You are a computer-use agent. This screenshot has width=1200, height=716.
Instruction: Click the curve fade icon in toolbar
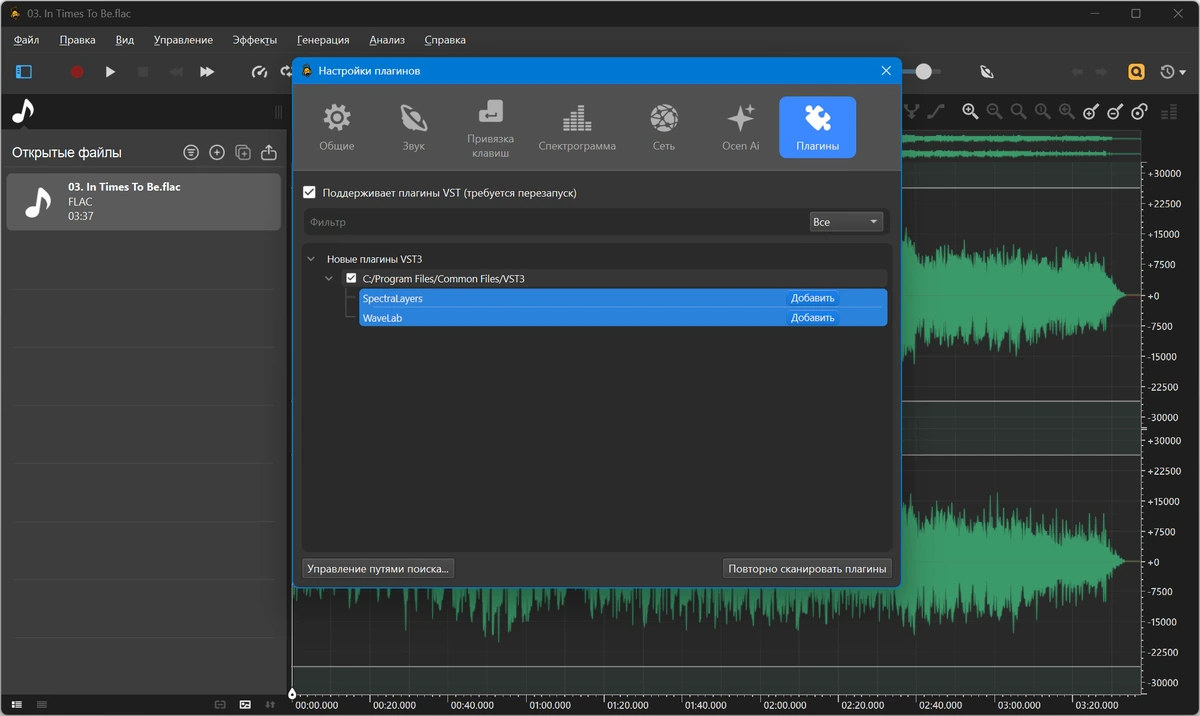click(x=936, y=111)
